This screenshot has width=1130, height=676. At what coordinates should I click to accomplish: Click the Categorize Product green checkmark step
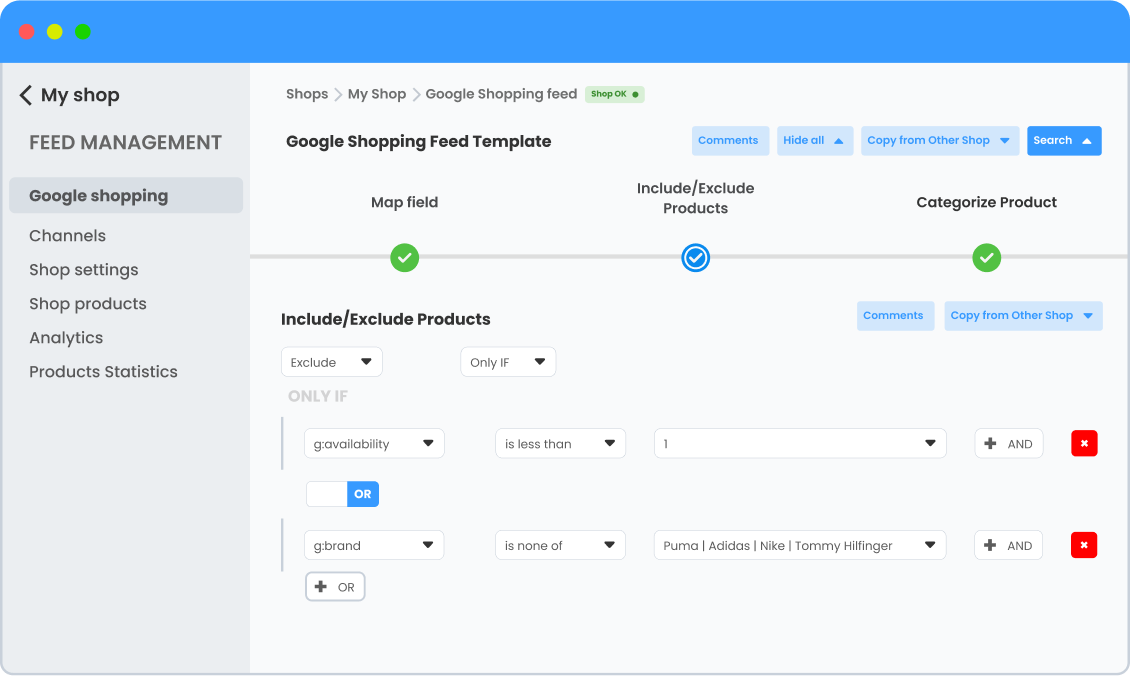pos(986,258)
